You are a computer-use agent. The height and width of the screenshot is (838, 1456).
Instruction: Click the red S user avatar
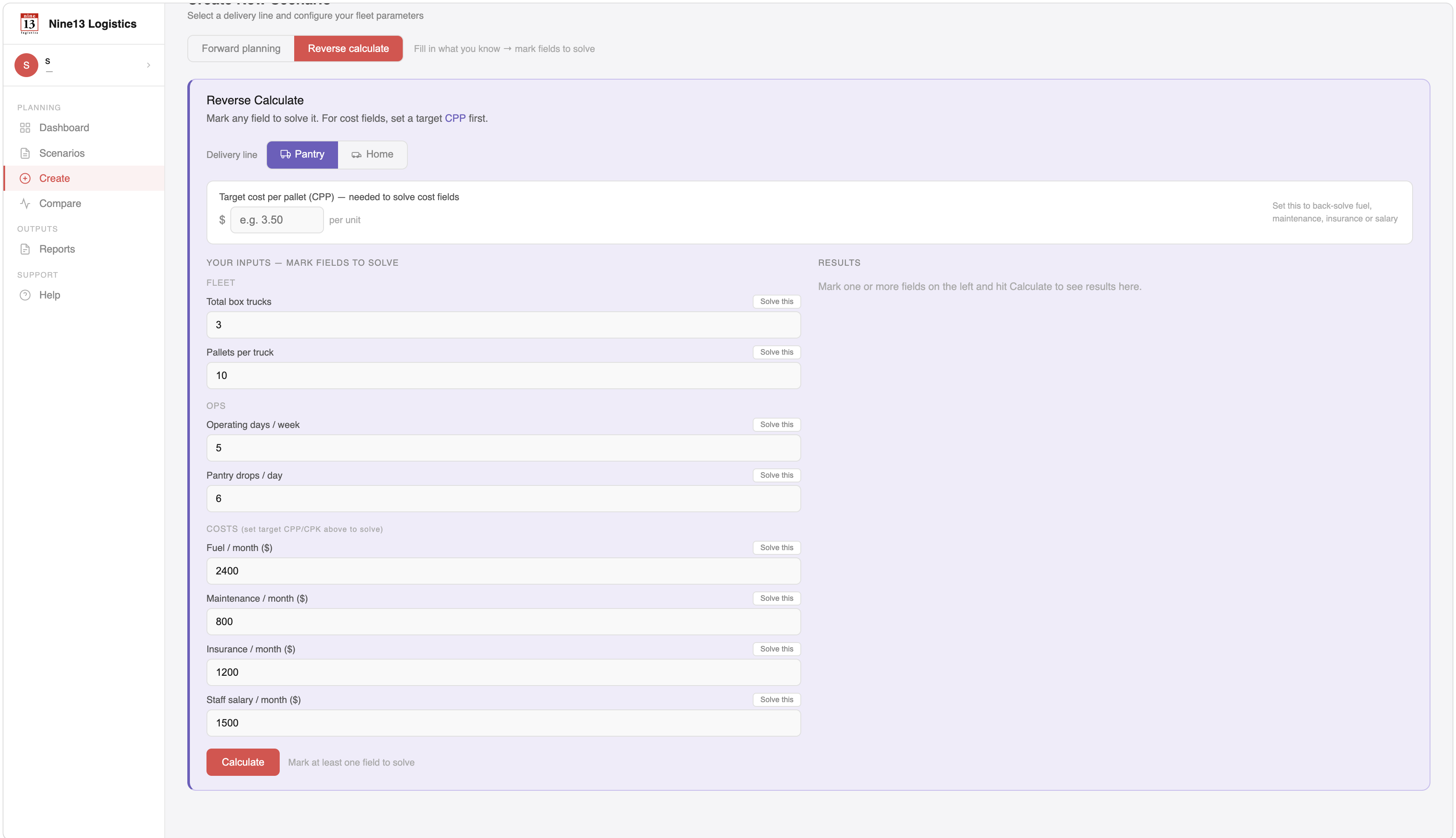[x=26, y=65]
